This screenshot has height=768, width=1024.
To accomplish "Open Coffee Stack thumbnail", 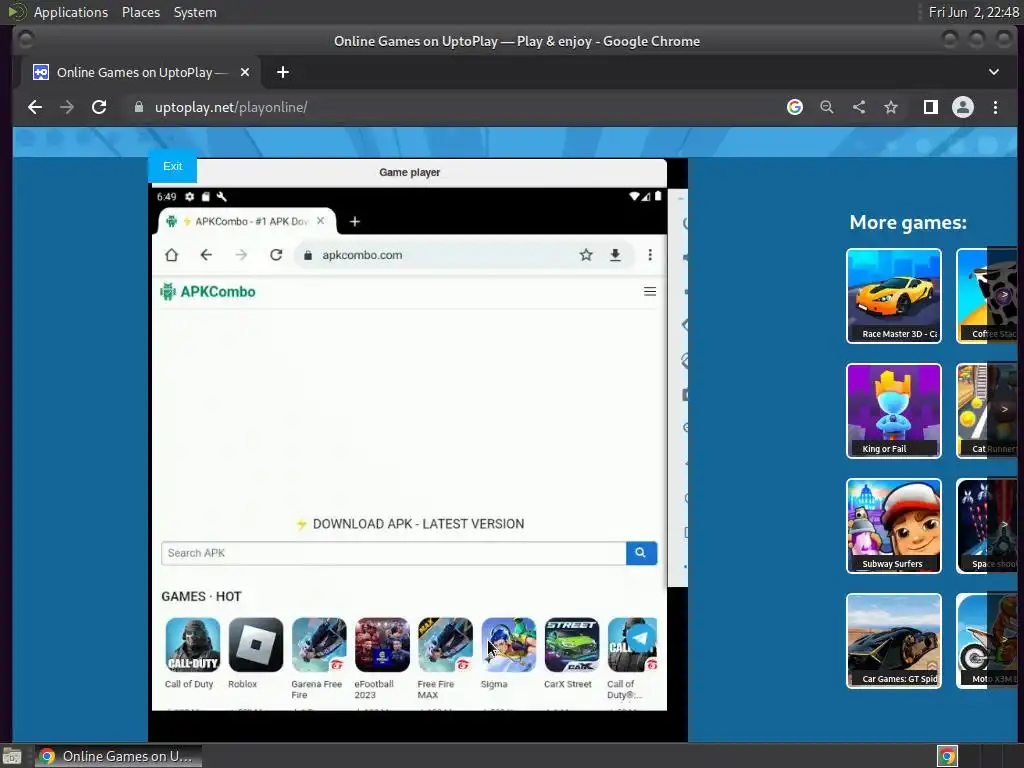I will coord(987,296).
